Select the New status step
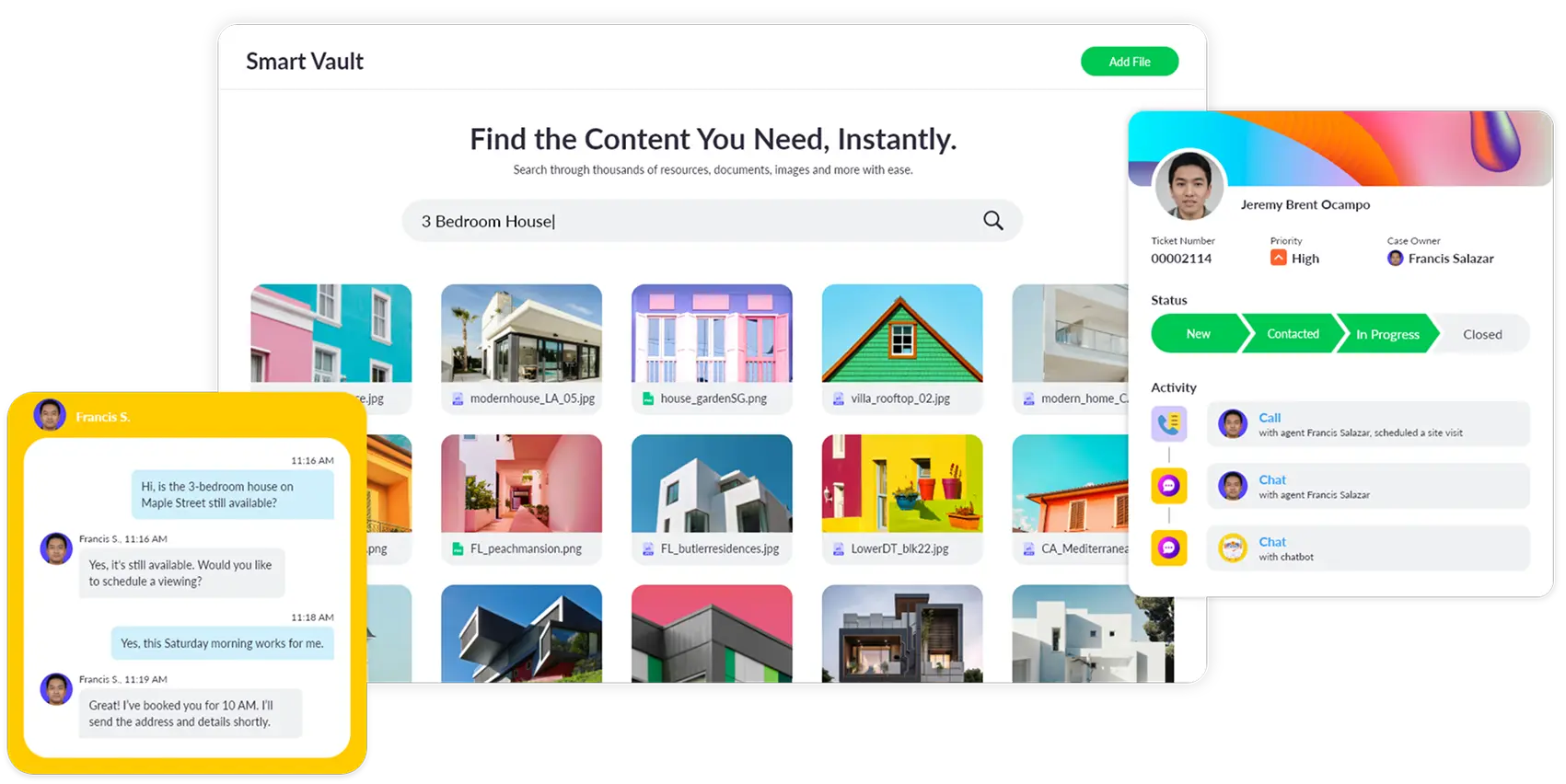Image resolution: width=1566 pixels, height=784 pixels. [x=1198, y=334]
